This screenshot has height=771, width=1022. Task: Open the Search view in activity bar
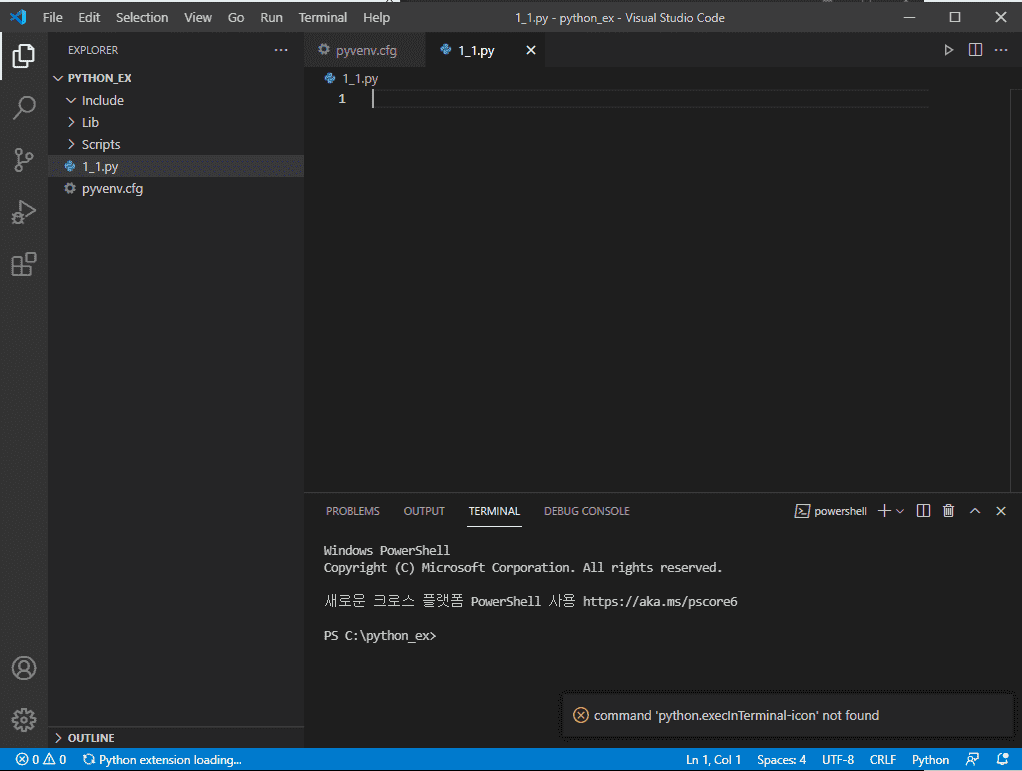[x=24, y=108]
